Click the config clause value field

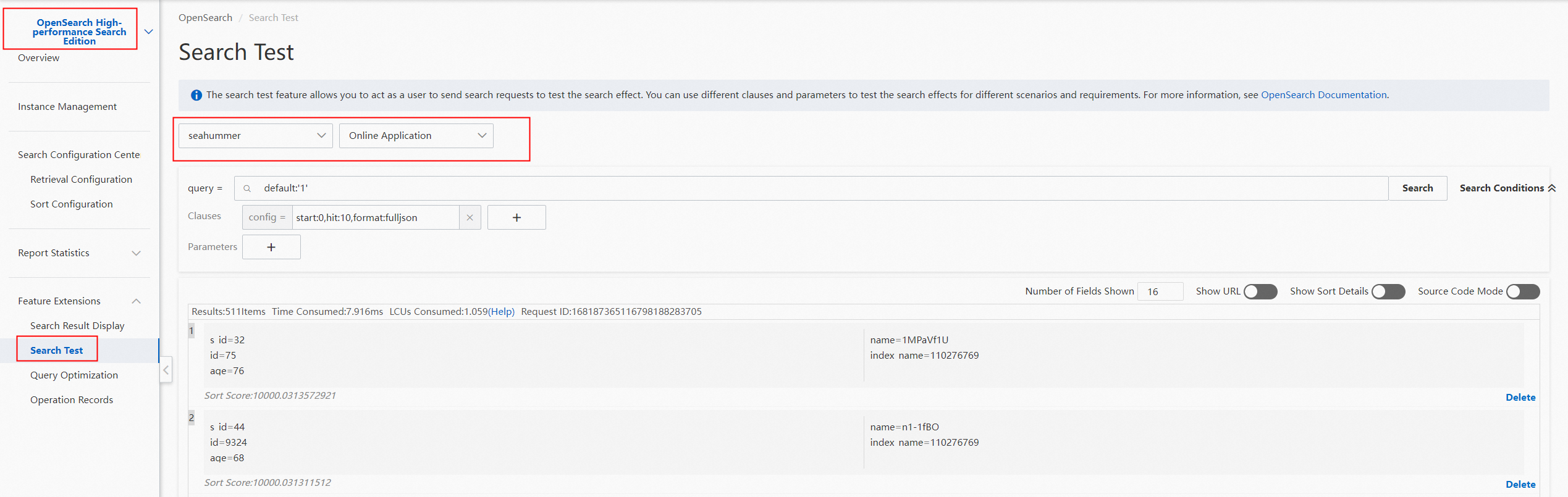click(376, 217)
